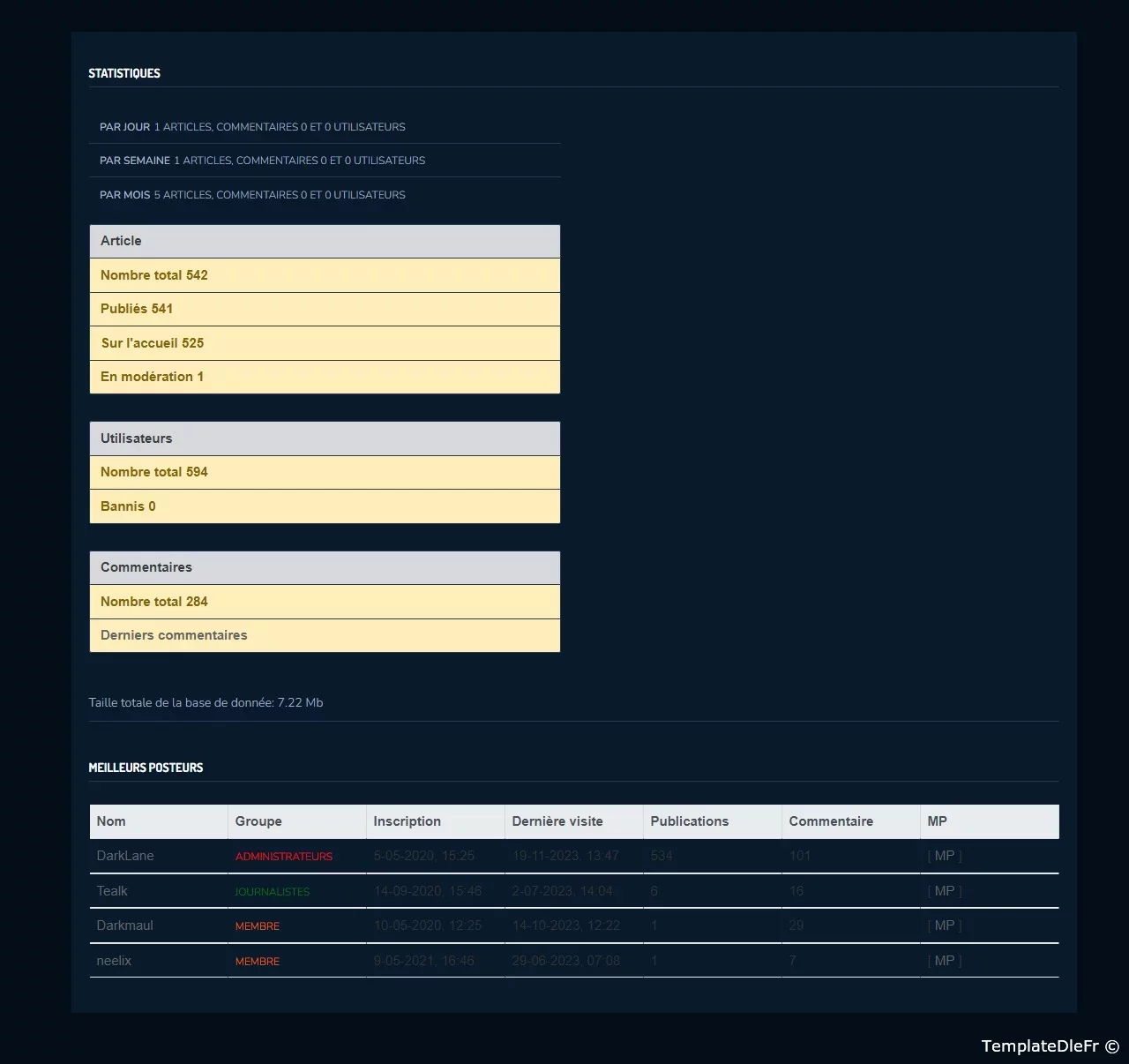The width and height of the screenshot is (1129, 1064).
Task: Select the JOURNALISTES group label
Action: pyautogui.click(x=273, y=892)
